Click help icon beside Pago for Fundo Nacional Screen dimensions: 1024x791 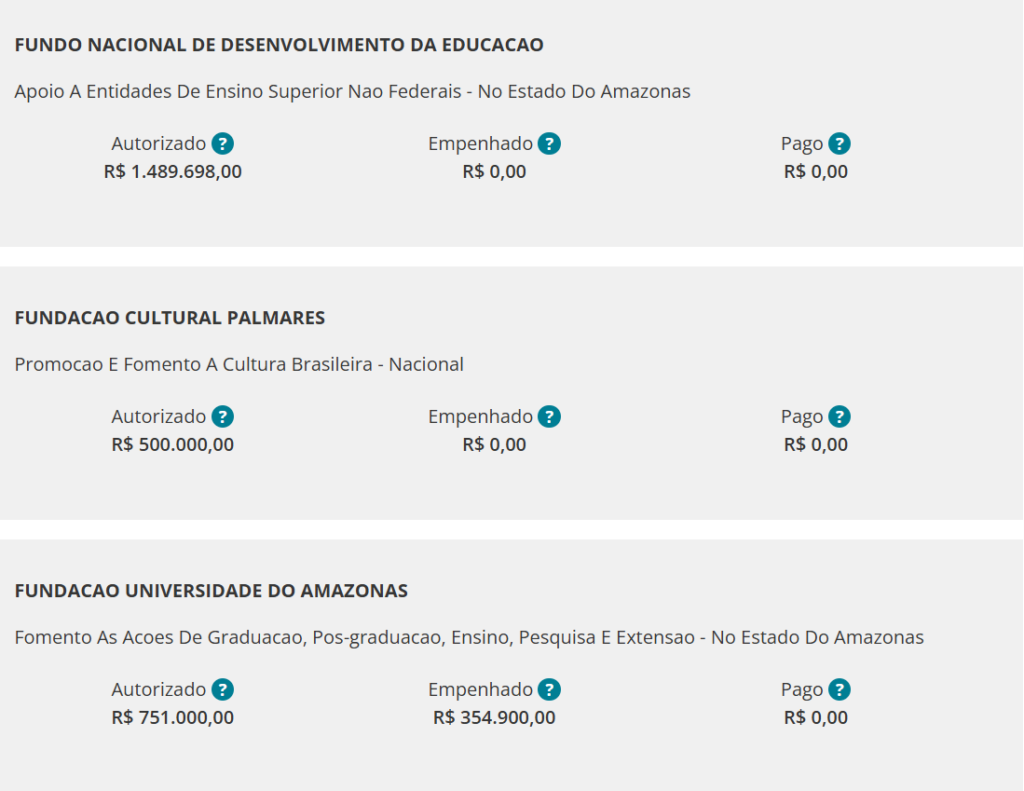[839, 144]
